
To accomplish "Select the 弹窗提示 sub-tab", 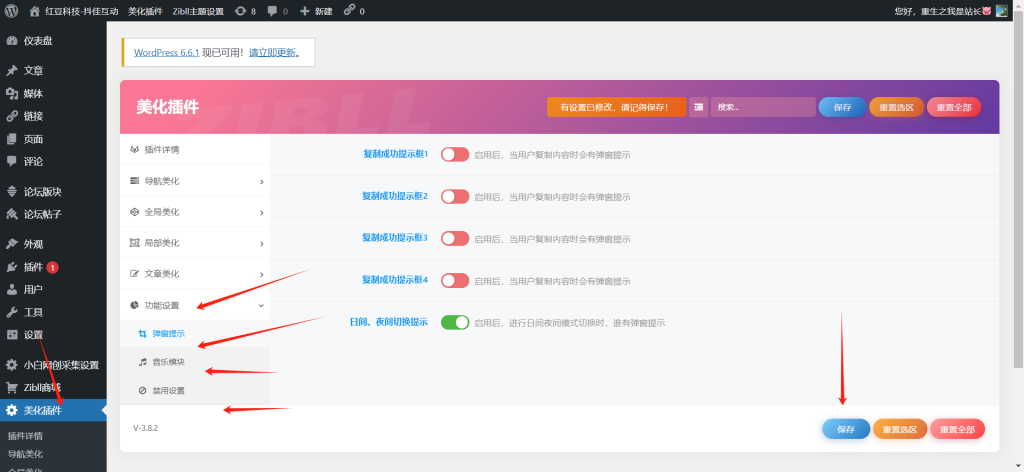I will (195, 334).
